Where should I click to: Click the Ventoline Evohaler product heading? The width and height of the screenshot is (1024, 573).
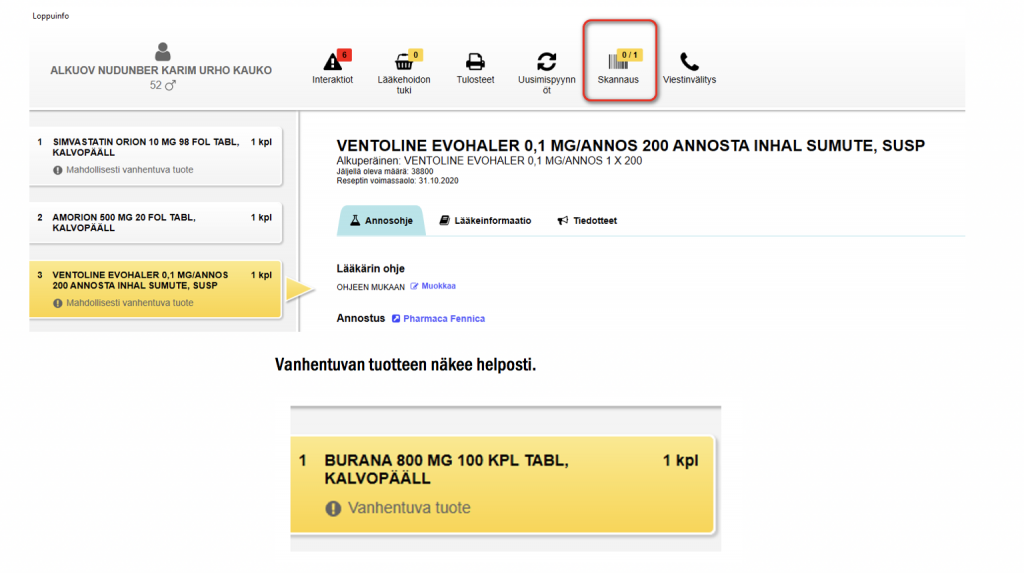630,146
